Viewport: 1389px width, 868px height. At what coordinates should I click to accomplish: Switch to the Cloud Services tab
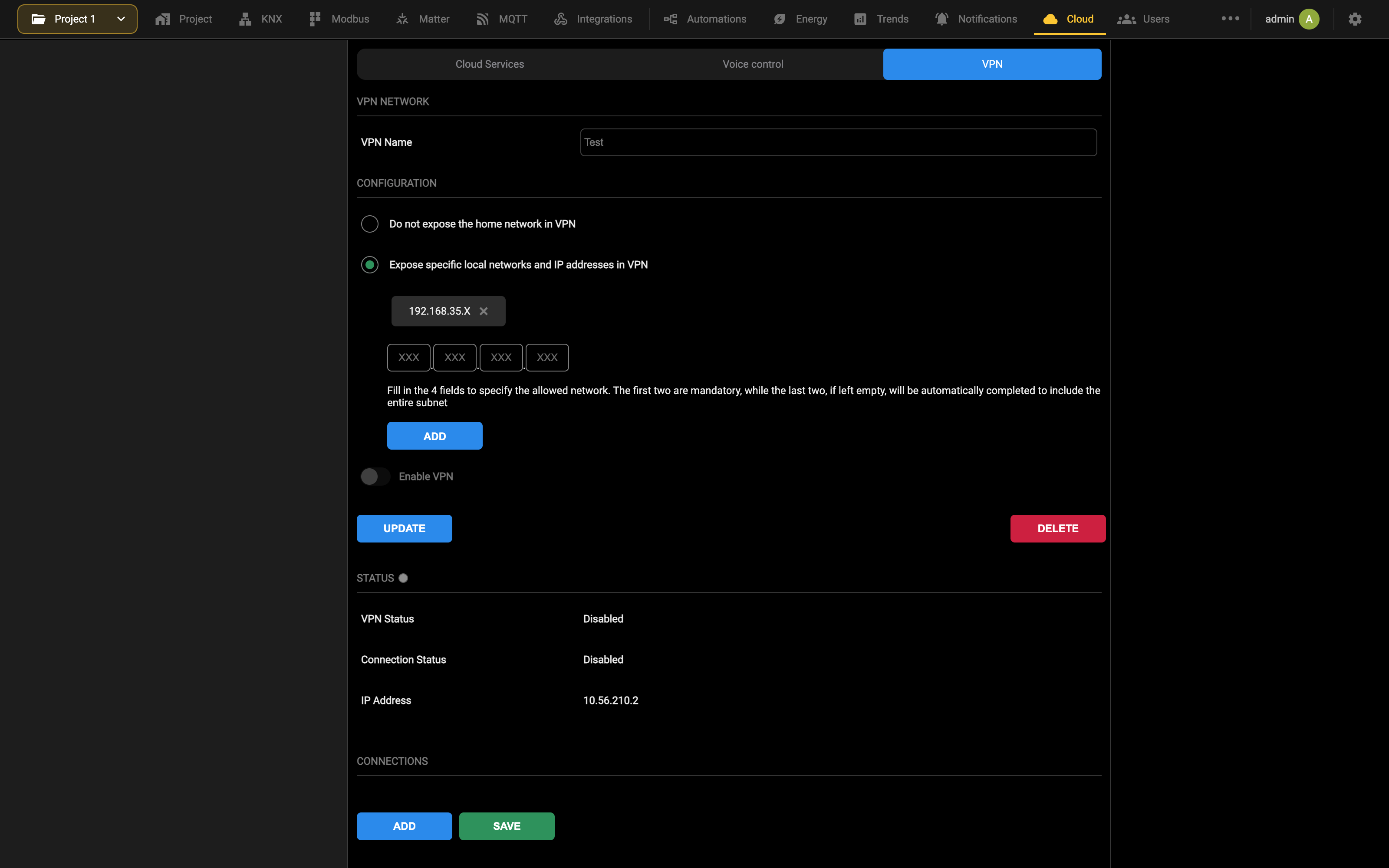(490, 64)
